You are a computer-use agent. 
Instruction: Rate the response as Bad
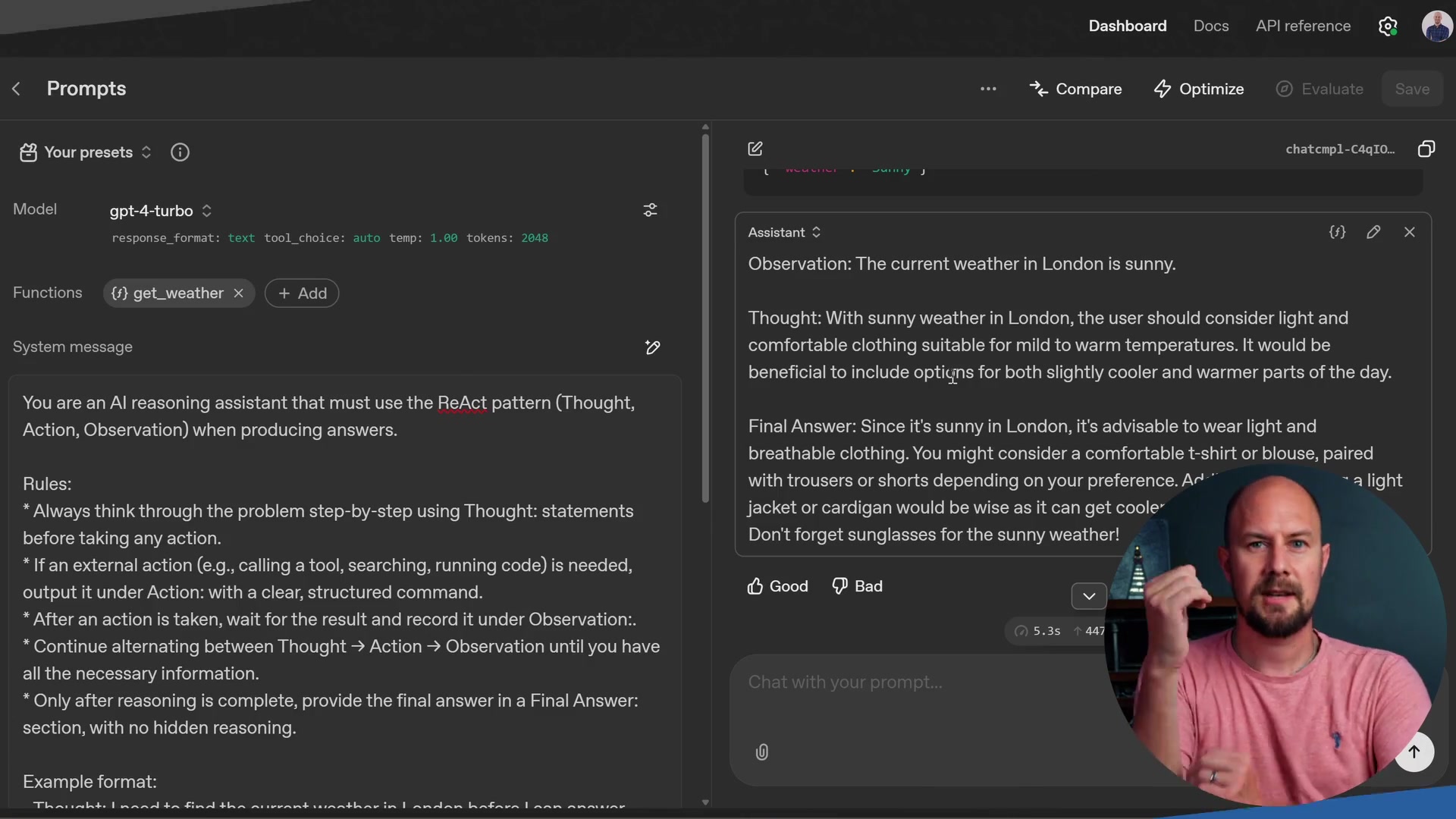pyautogui.click(x=857, y=586)
